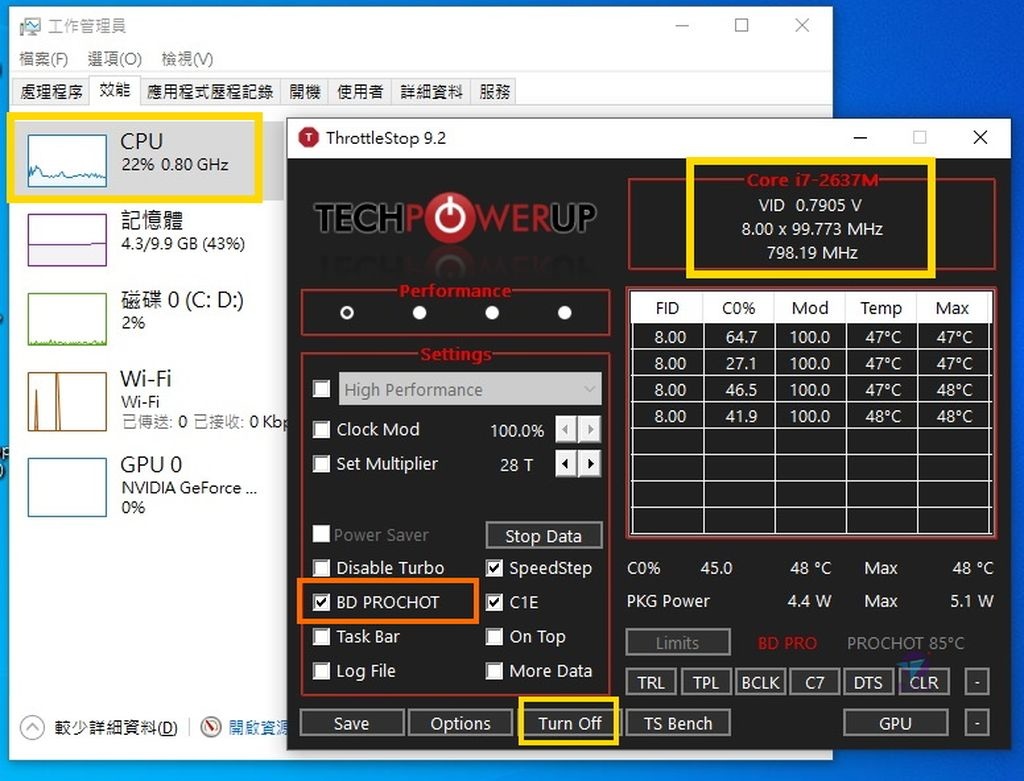Open the C7 core C-states window
Image resolution: width=1024 pixels, height=781 pixels.
pyautogui.click(x=814, y=681)
